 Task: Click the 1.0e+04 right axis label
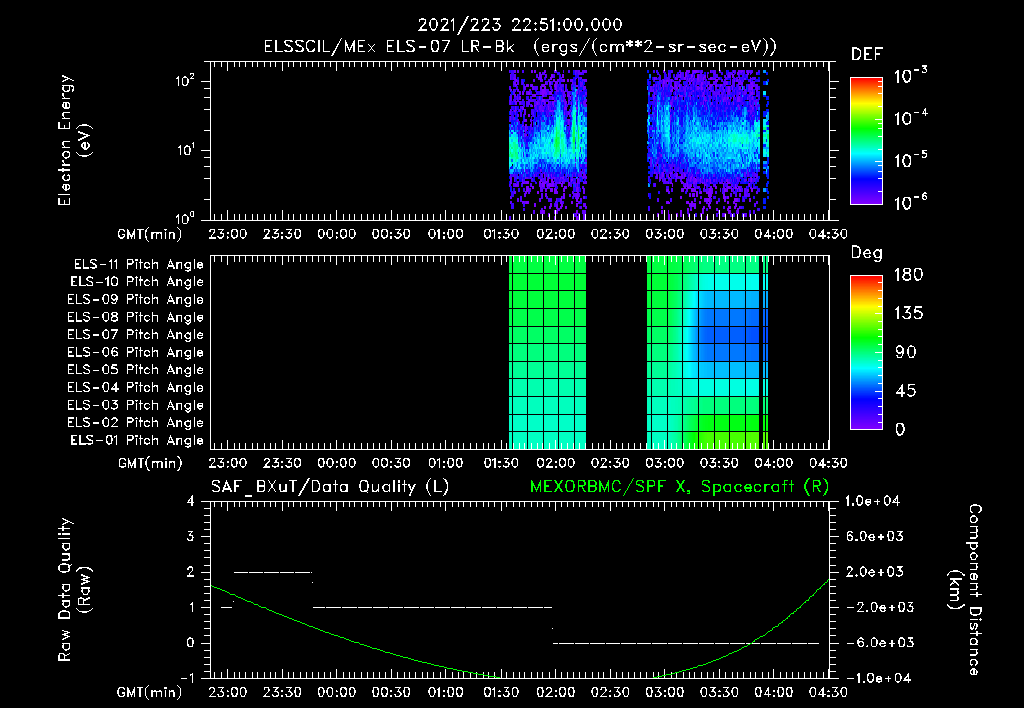pos(872,502)
